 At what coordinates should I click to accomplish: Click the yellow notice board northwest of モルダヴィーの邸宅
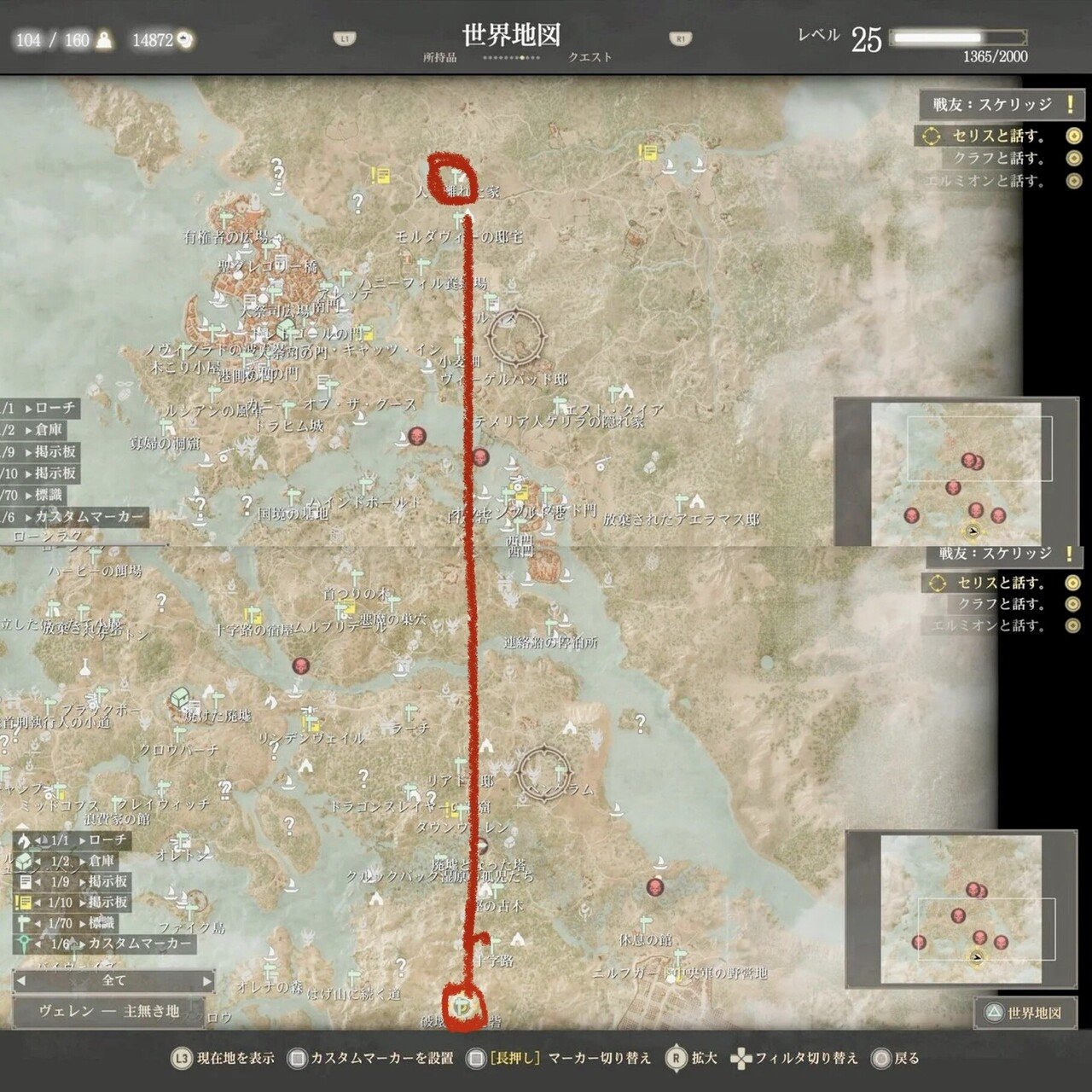click(x=381, y=176)
